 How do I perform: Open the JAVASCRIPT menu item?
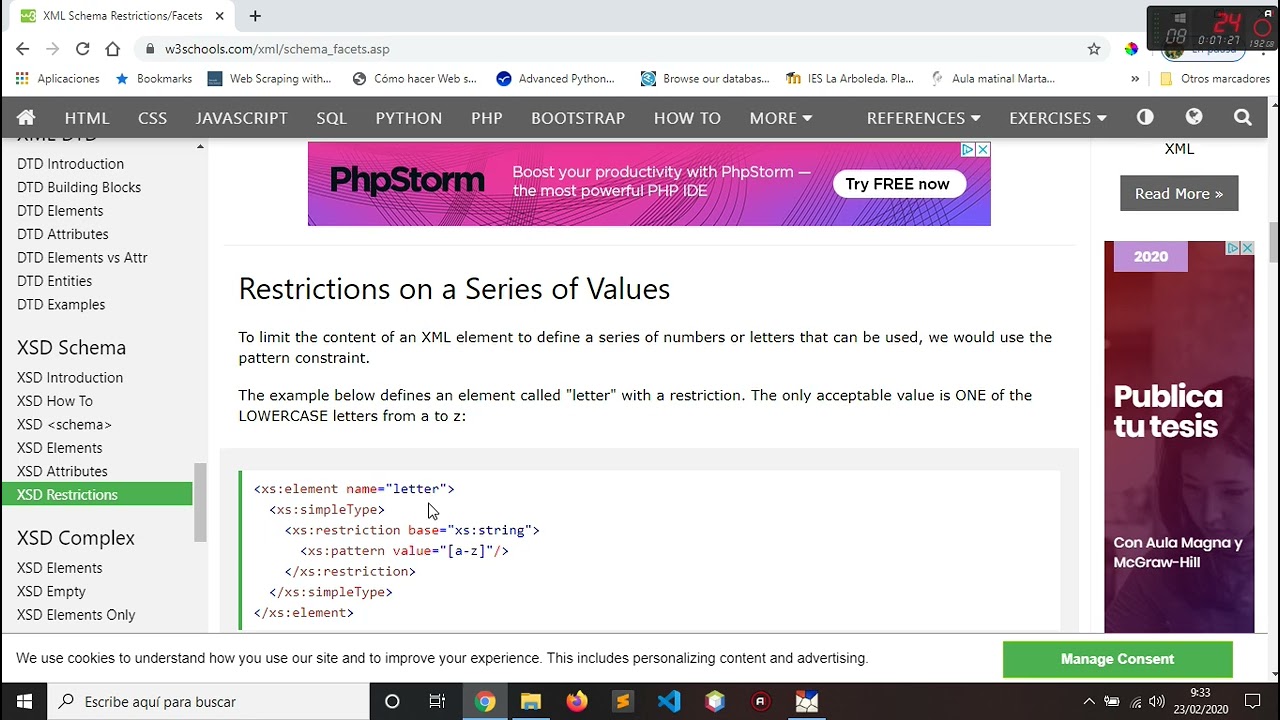[241, 117]
